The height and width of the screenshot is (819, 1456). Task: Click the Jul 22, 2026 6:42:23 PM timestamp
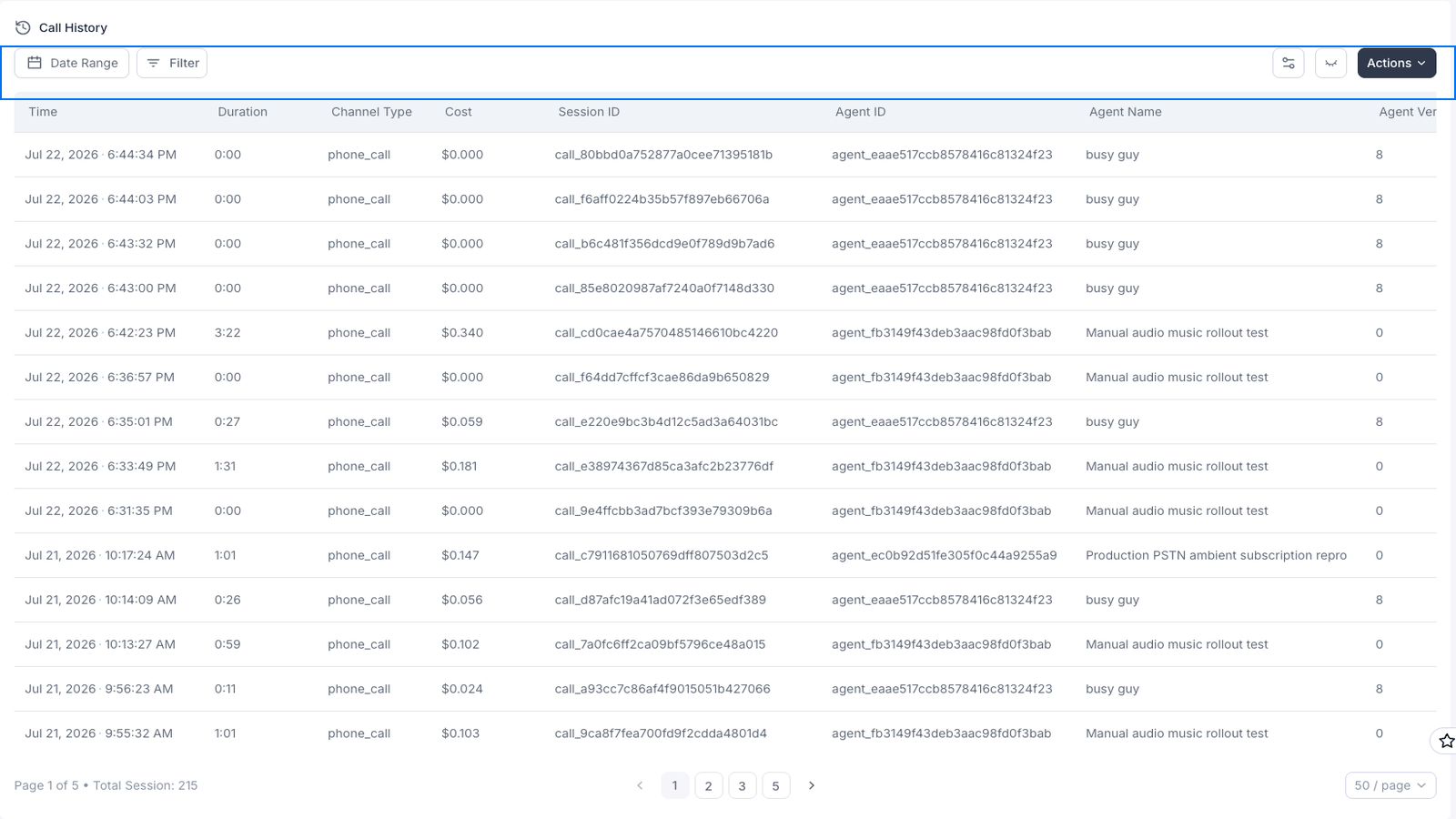100,333
